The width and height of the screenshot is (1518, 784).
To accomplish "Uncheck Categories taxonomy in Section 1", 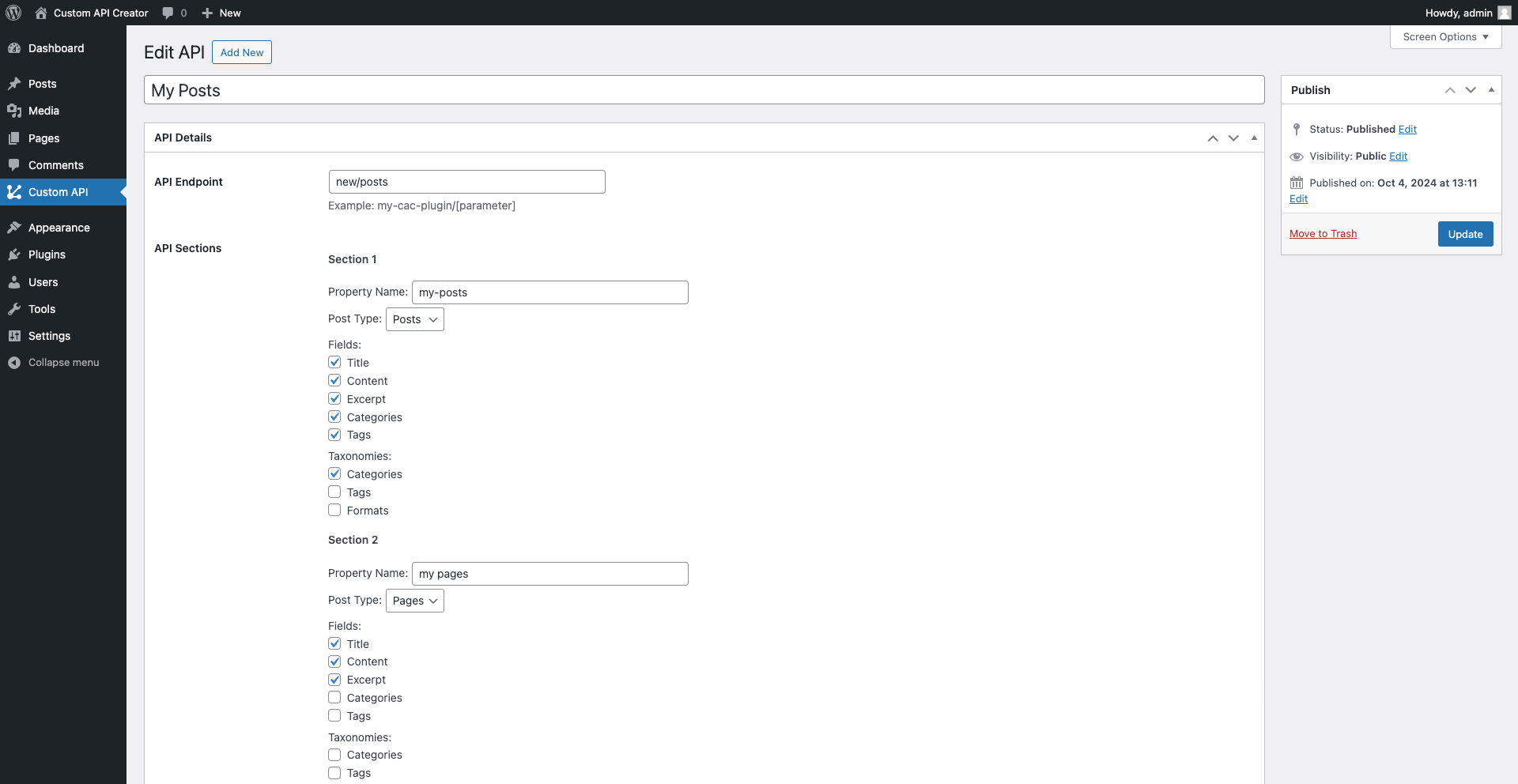I will [x=334, y=473].
